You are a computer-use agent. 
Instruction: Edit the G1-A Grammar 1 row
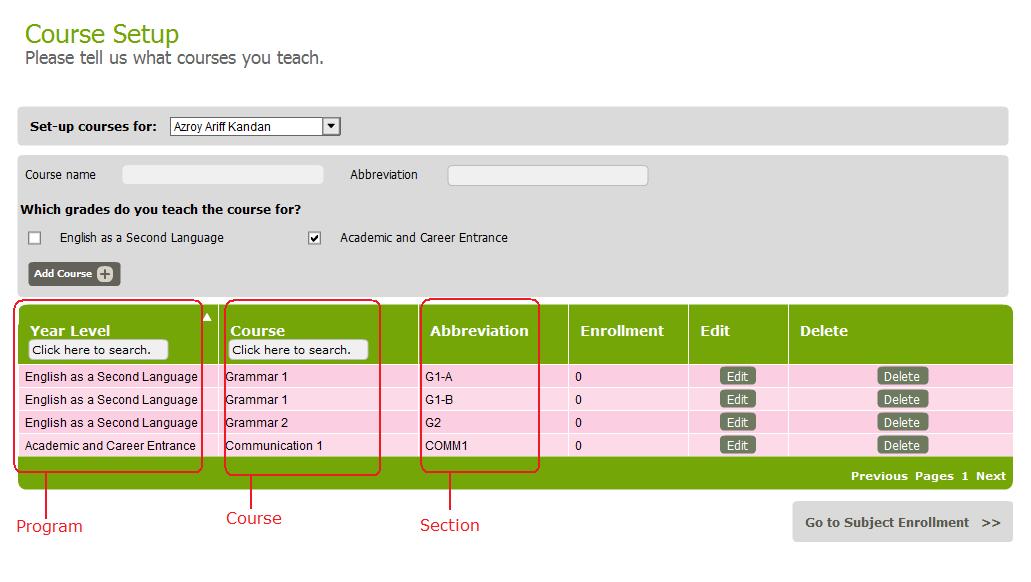click(737, 377)
